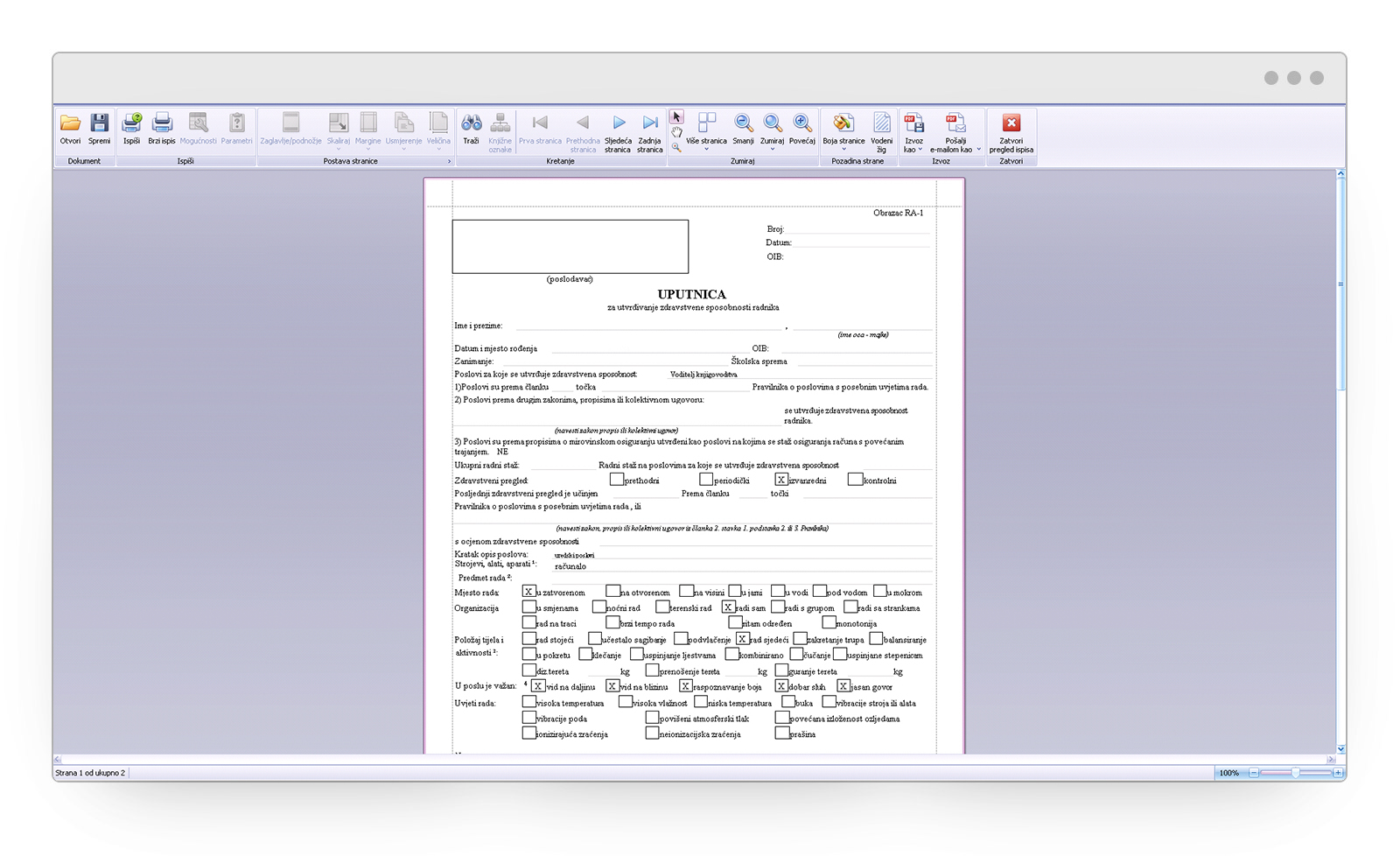This screenshot has width=1400, height=856.
Task: Select the small magnifier tool
Action: (676, 147)
